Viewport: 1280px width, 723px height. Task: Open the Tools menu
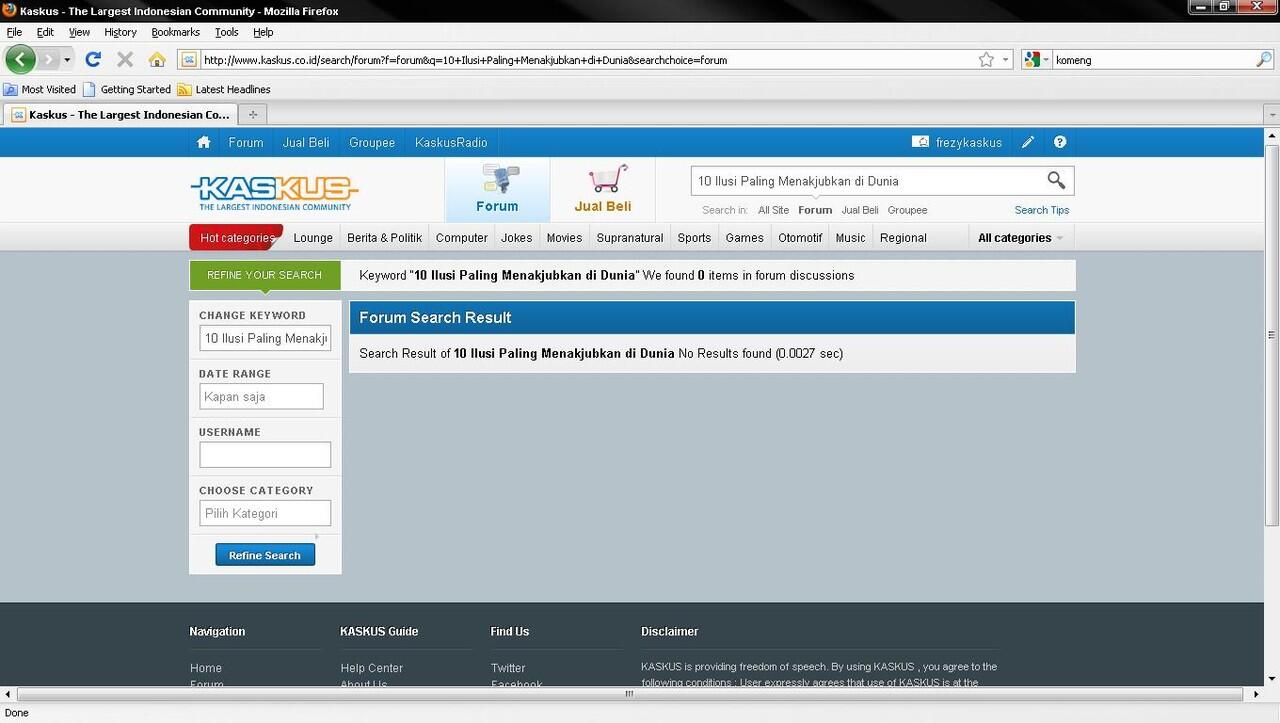pos(227,32)
